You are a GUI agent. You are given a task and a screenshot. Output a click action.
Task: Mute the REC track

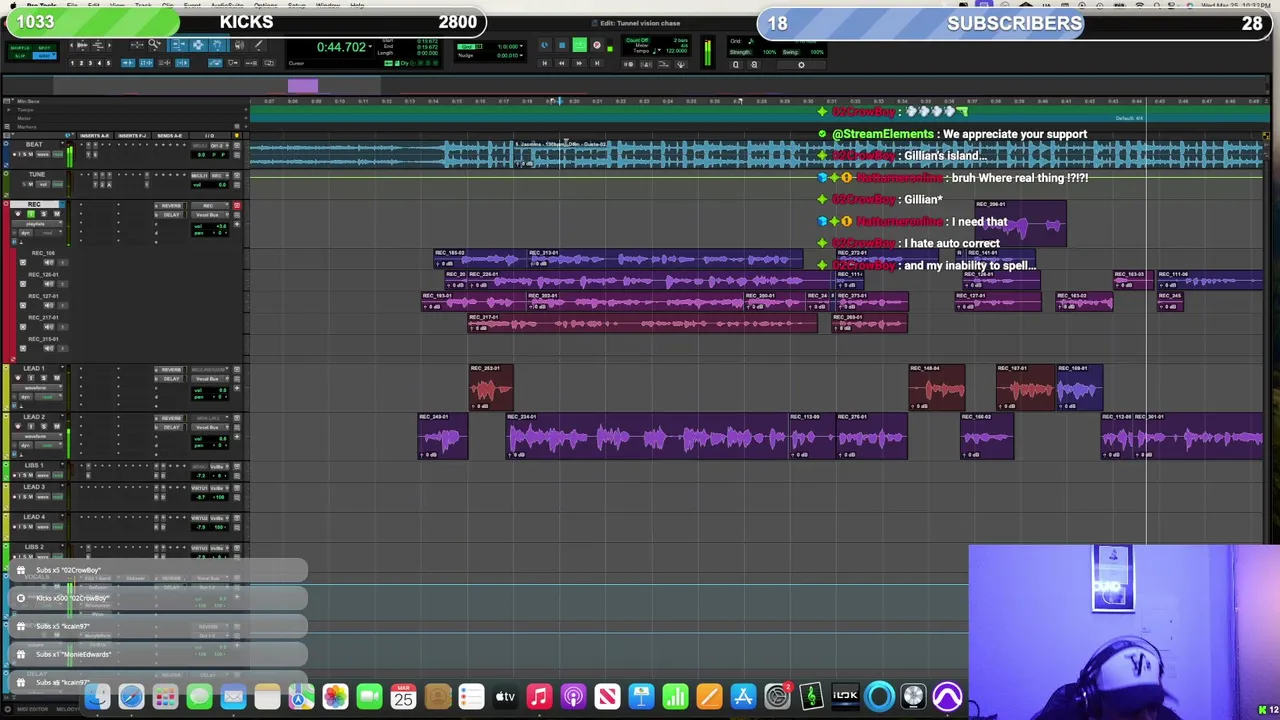pyautogui.click(x=57, y=214)
